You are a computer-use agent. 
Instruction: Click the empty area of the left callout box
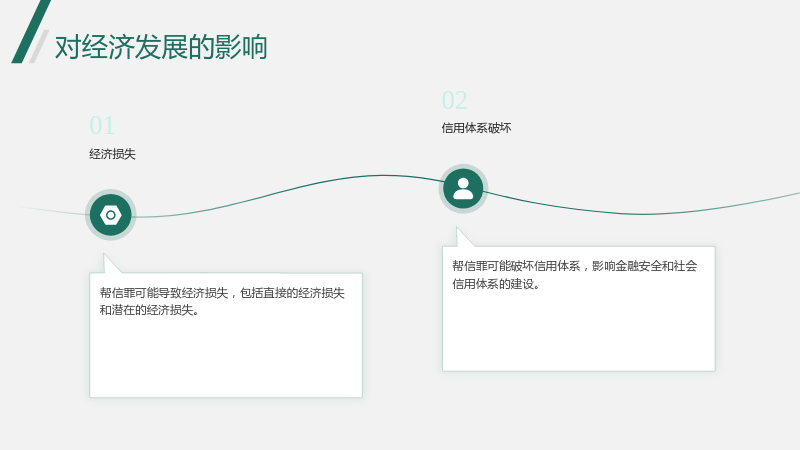point(226,357)
